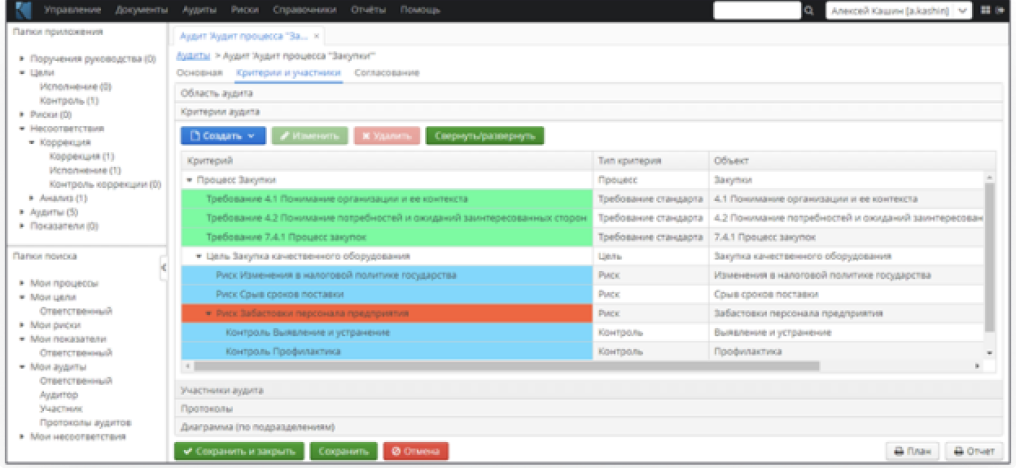Expand the Риски (0) folder
This screenshot has height=468, width=1016.
tap(23, 115)
